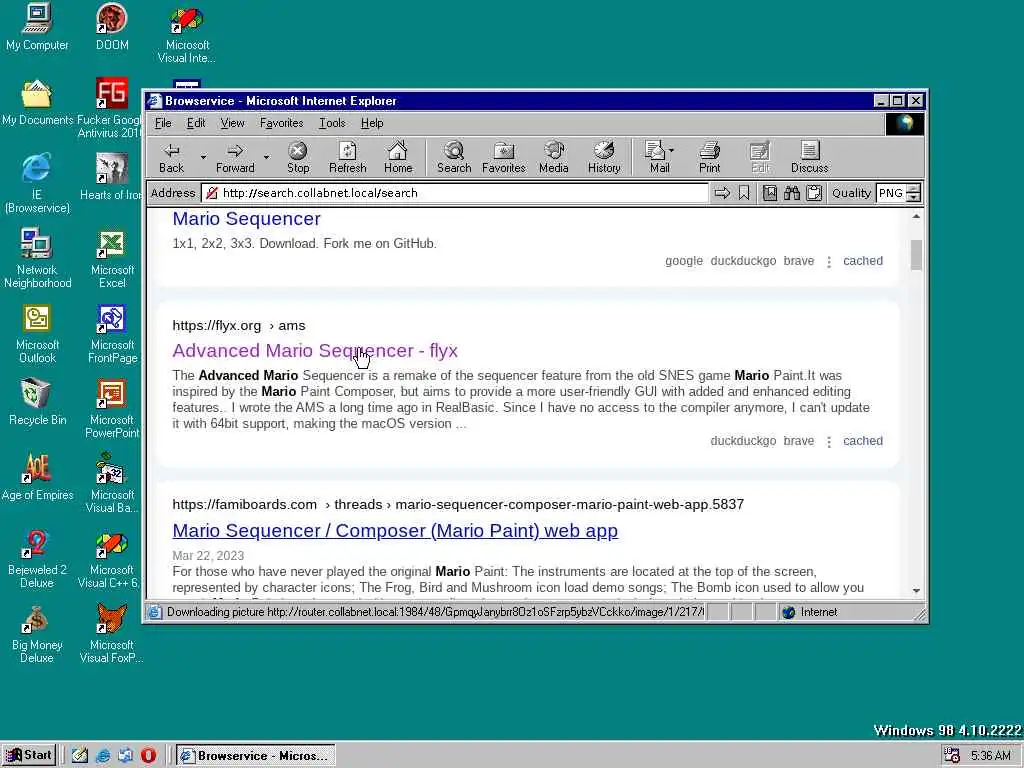Open Advanced Mario Sequencer - flyx link

315,351
